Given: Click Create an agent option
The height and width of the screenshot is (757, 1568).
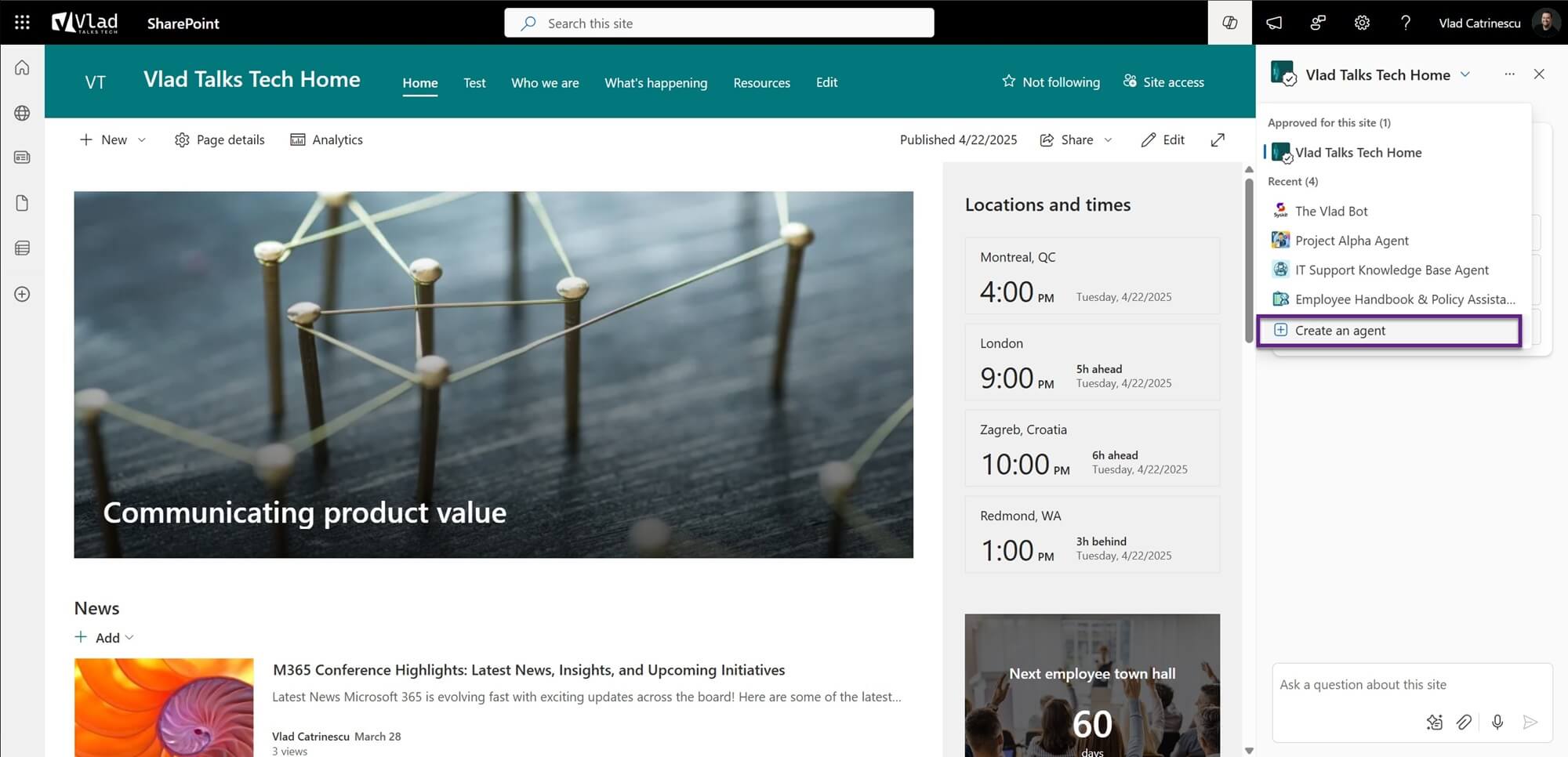Looking at the screenshot, I should tap(1388, 331).
